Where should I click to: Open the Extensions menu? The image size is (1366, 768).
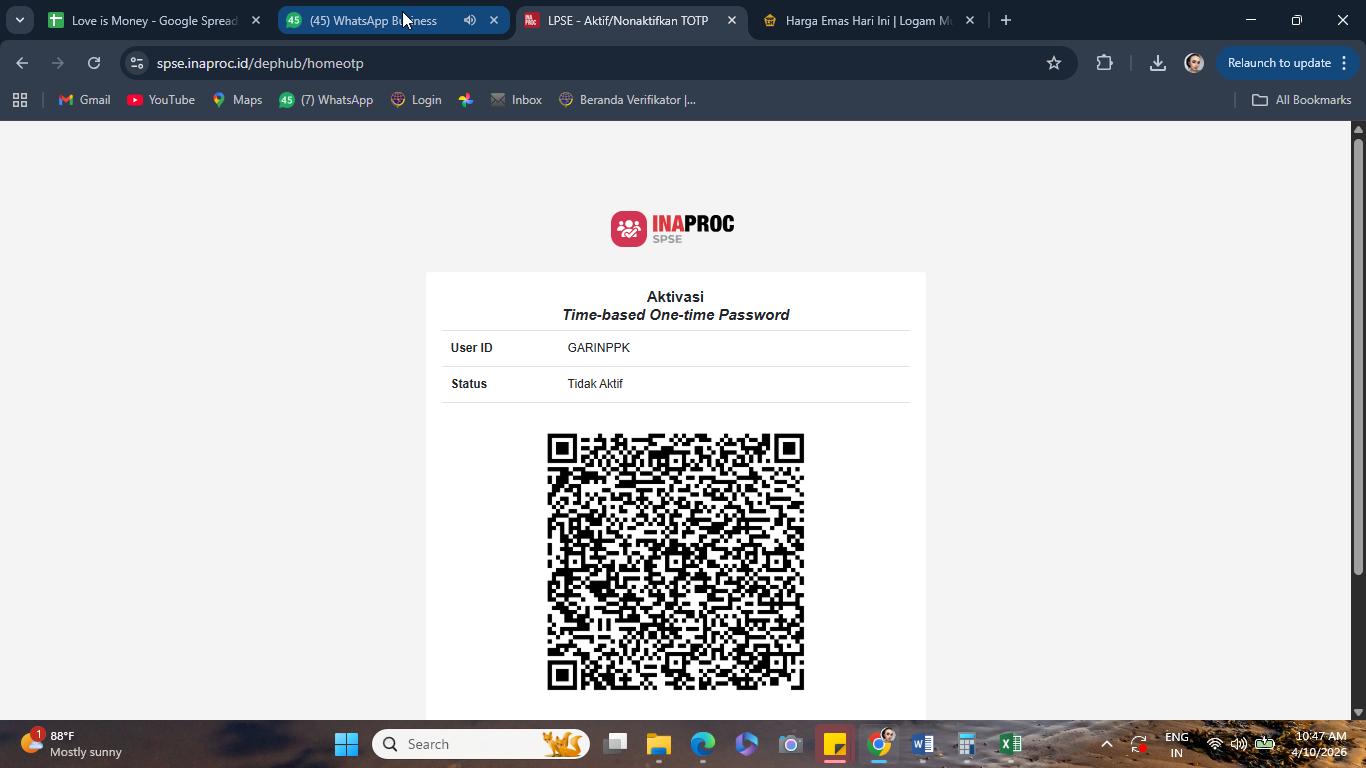(1105, 63)
